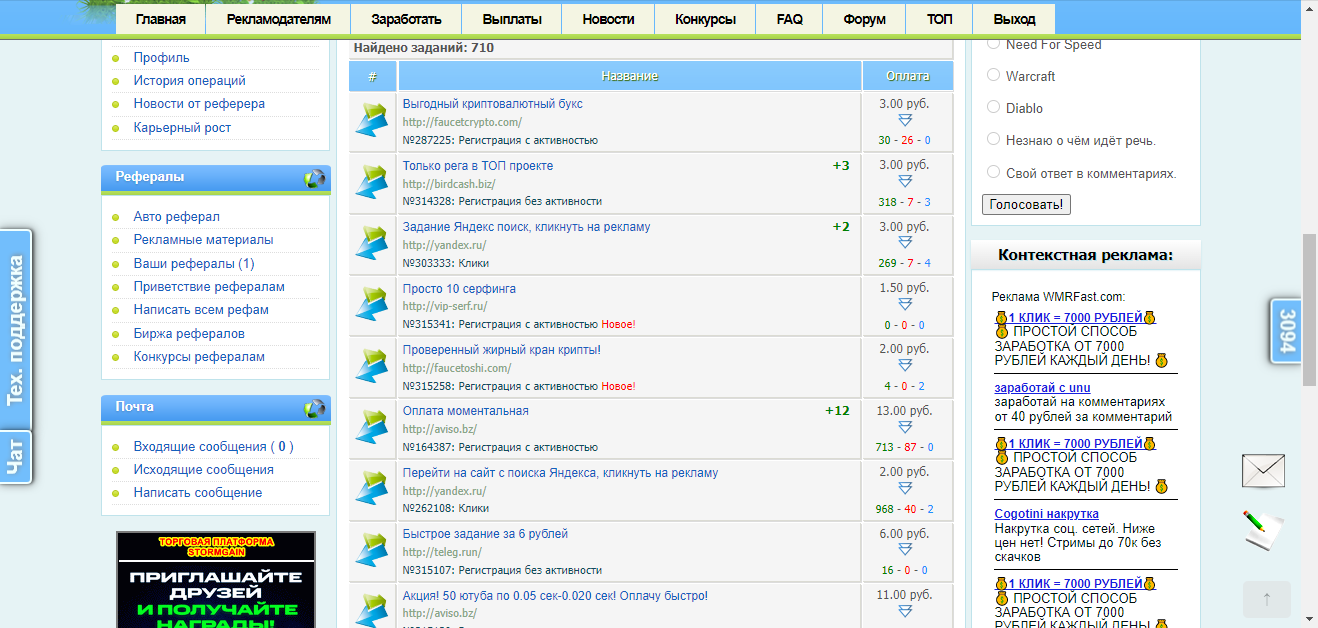1318x628 pixels.
Task: Click the globe icon in Почта header
Action: tap(315, 409)
